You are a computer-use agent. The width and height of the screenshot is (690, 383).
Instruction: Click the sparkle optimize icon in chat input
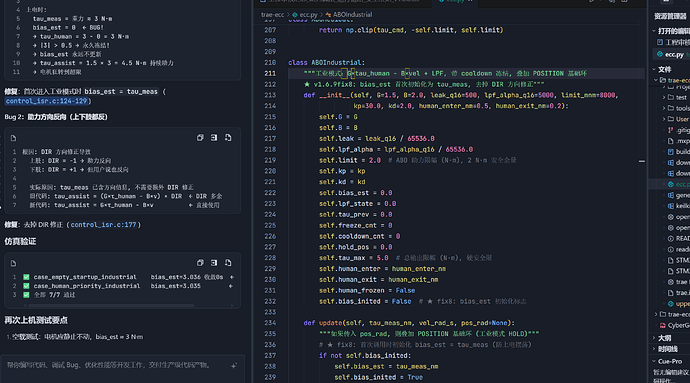point(234,365)
